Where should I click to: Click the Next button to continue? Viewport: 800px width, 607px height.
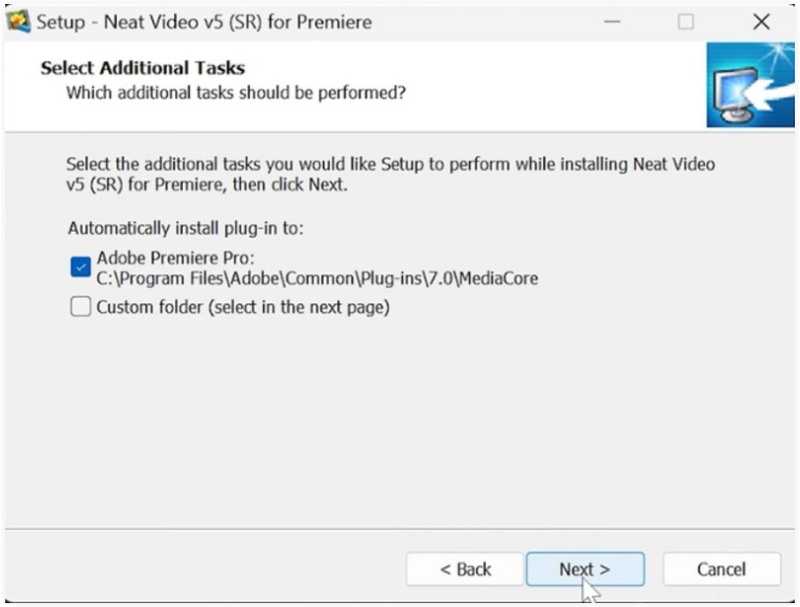click(x=584, y=569)
